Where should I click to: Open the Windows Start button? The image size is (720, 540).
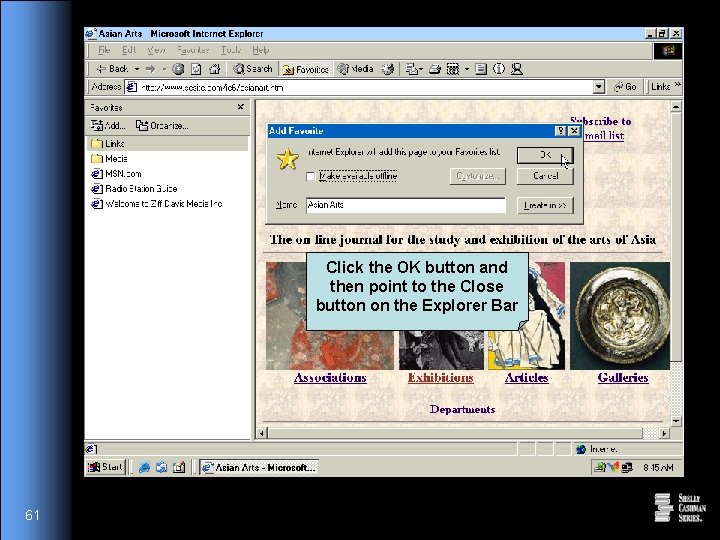pyautogui.click(x=106, y=467)
